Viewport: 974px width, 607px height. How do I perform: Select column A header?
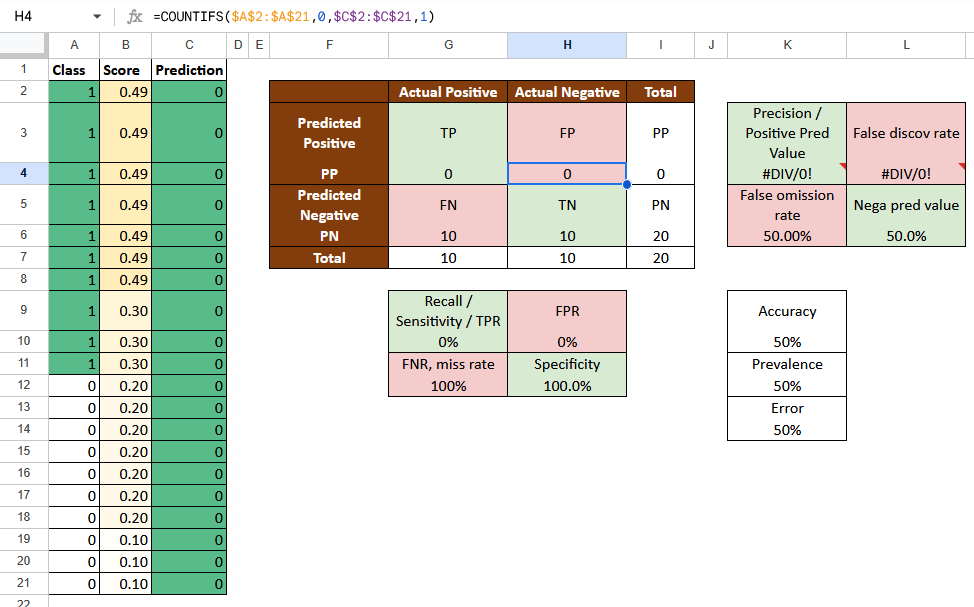point(74,45)
